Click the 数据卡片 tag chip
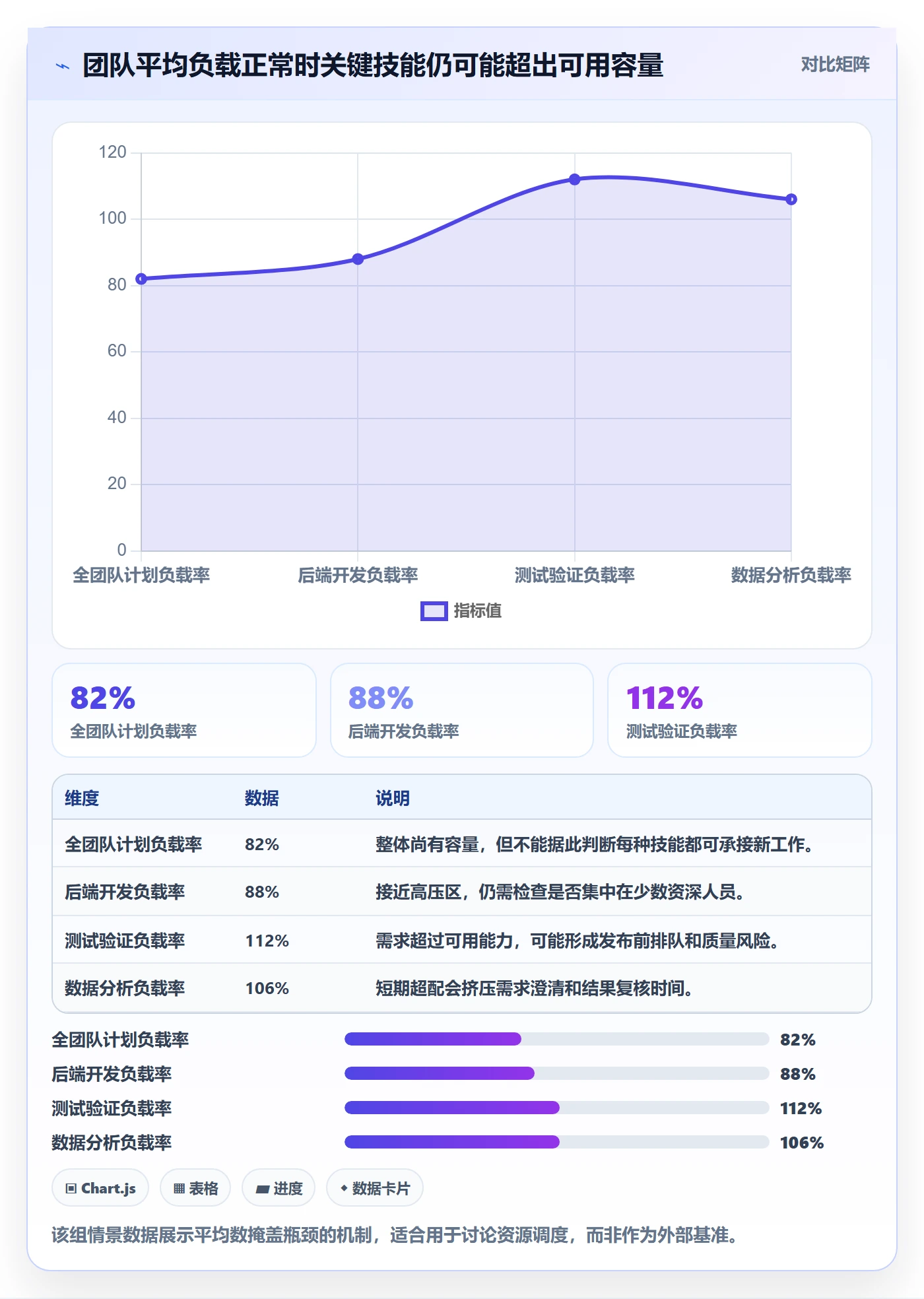 click(375, 1188)
